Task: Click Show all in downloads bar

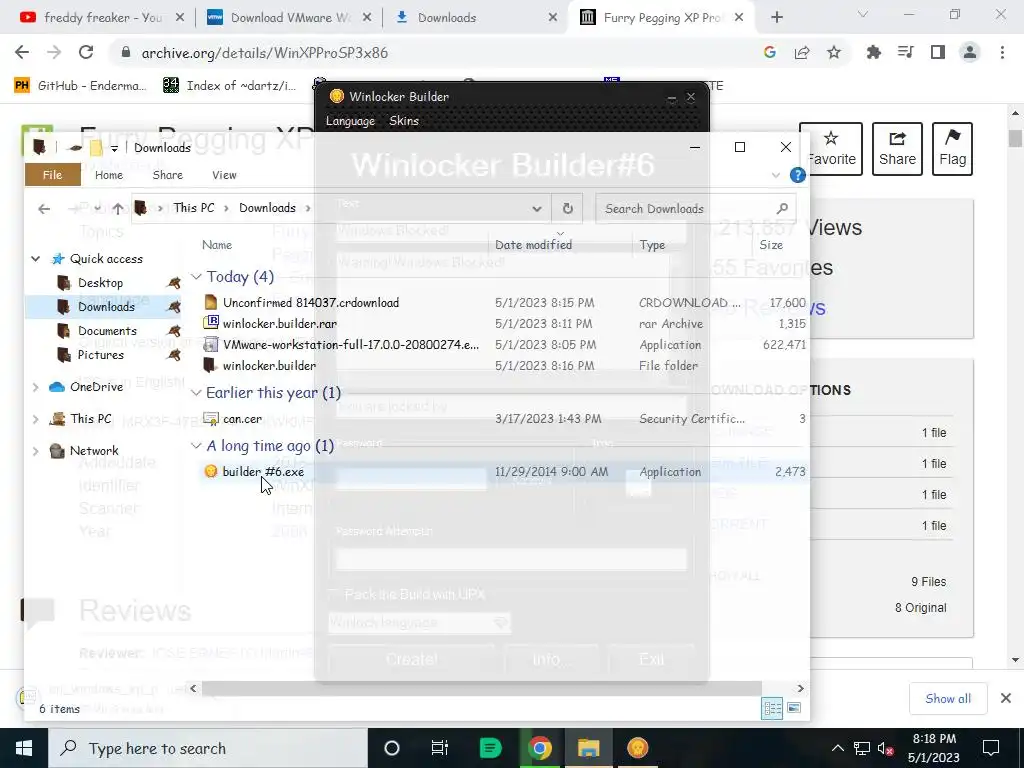Action: [948, 699]
